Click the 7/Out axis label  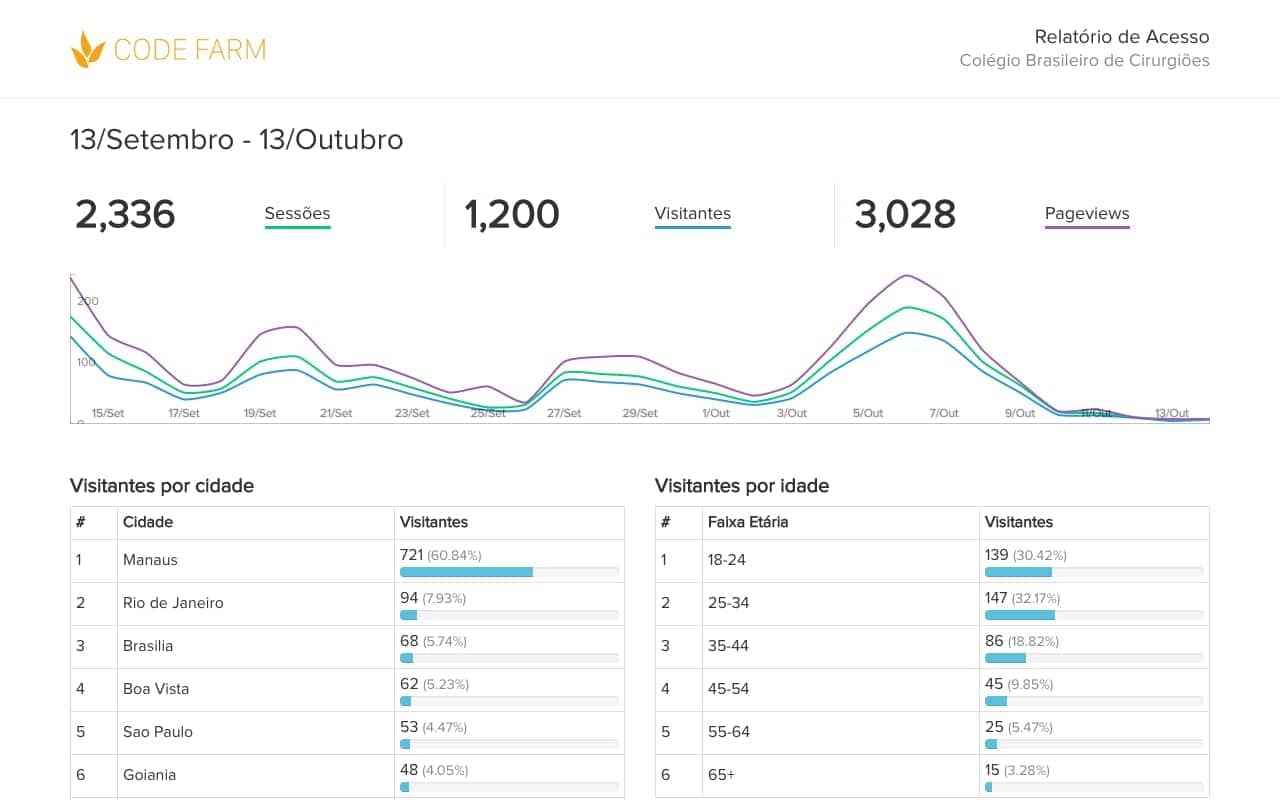[x=944, y=413]
